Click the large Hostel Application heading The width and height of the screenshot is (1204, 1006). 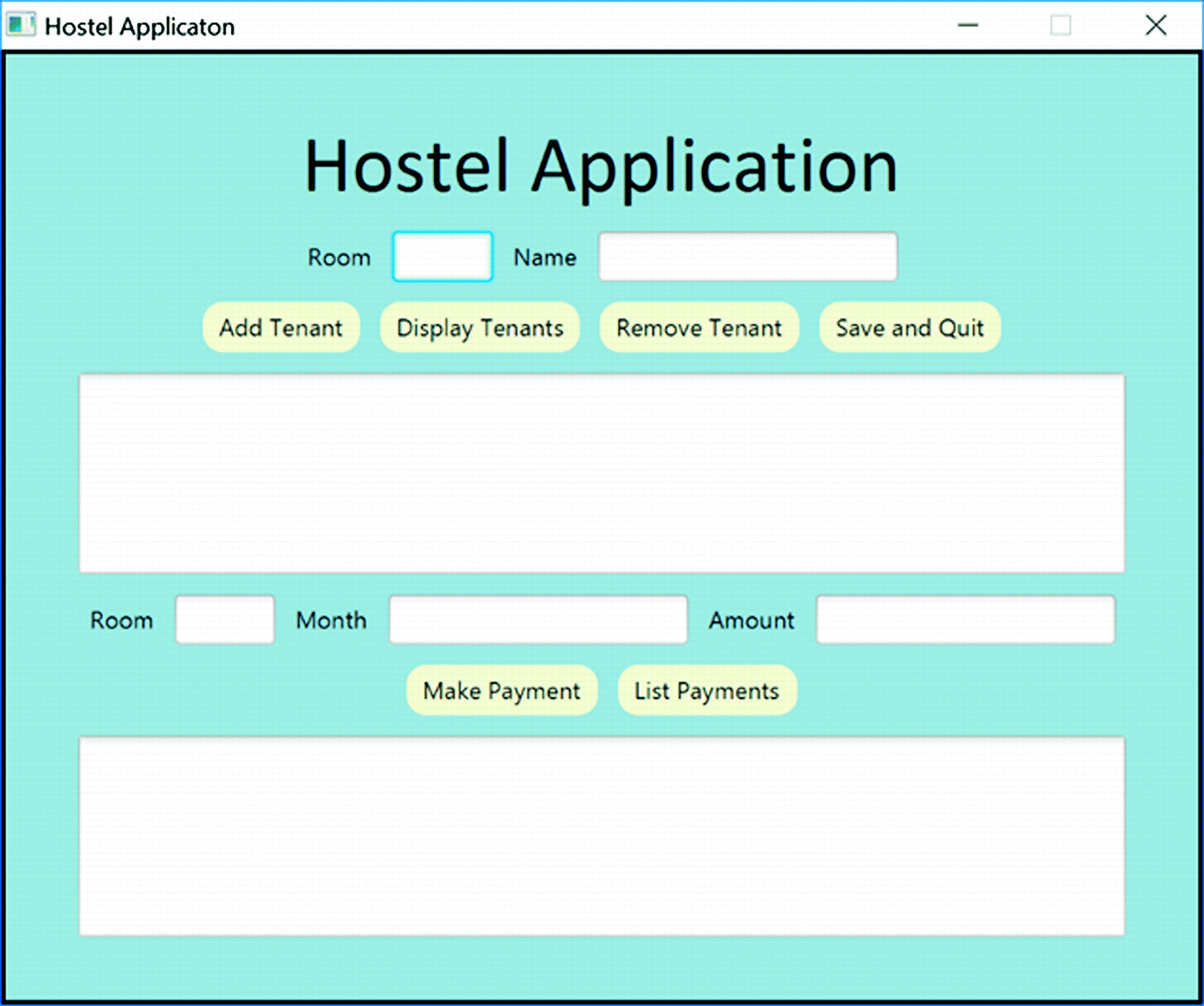click(601, 166)
